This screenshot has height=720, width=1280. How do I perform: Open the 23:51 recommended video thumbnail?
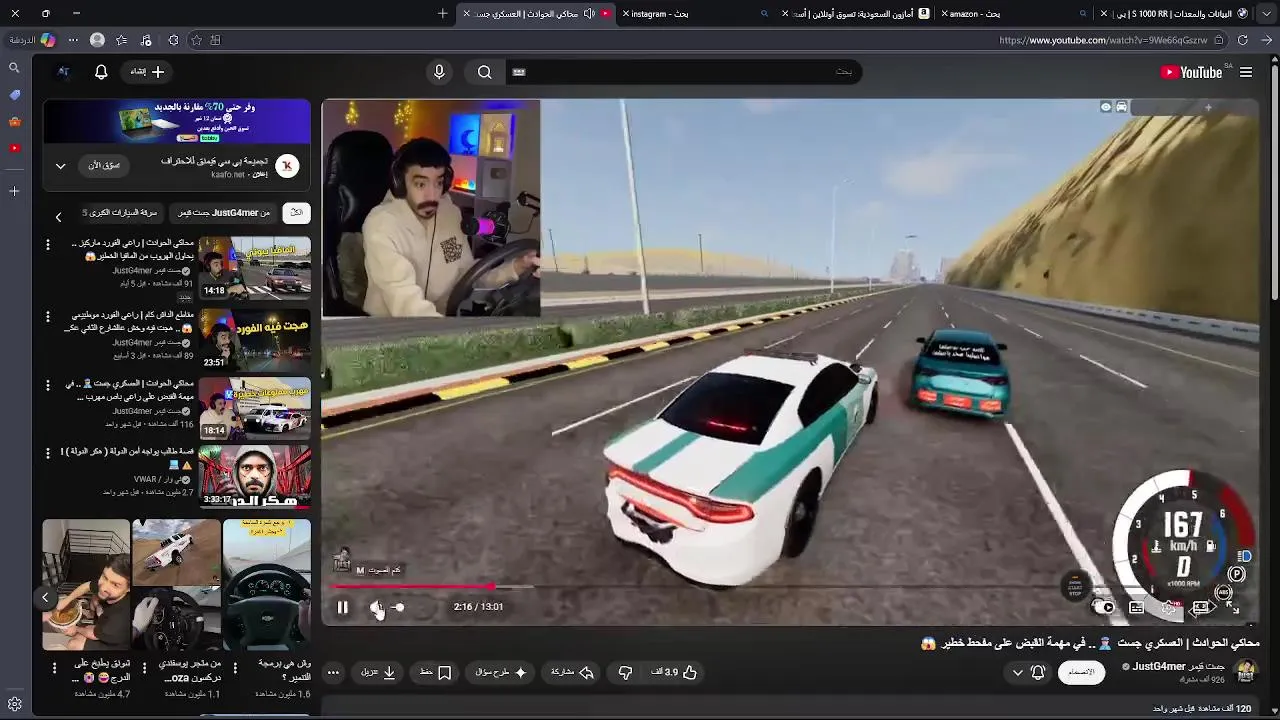254,340
